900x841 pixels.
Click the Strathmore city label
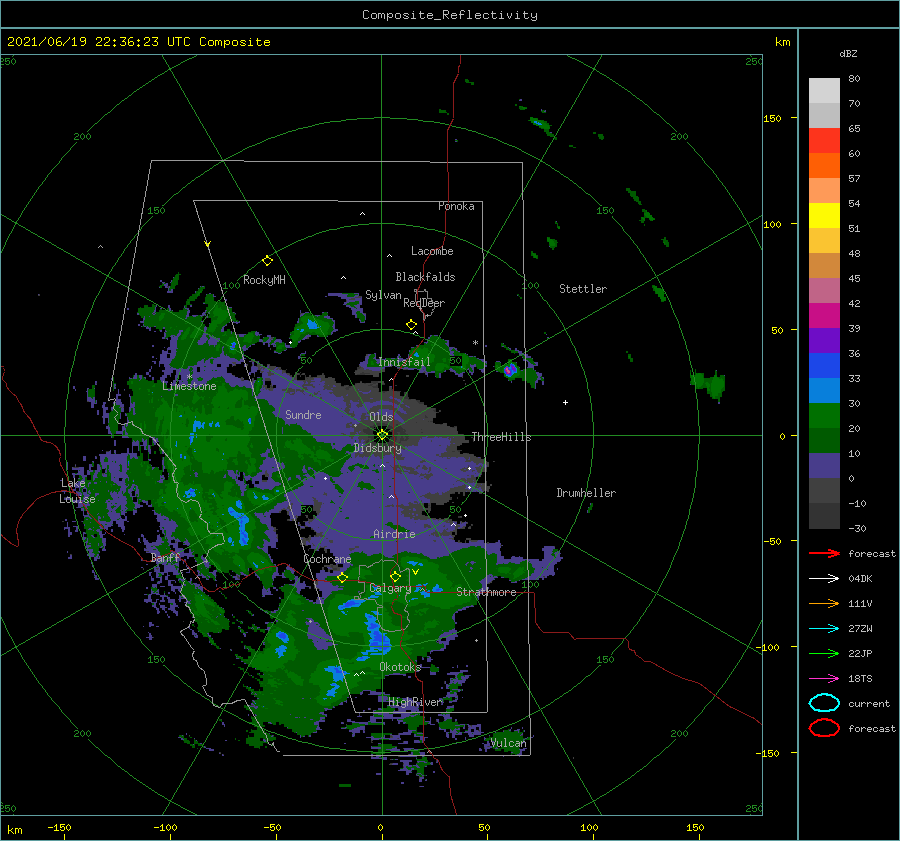point(486,592)
